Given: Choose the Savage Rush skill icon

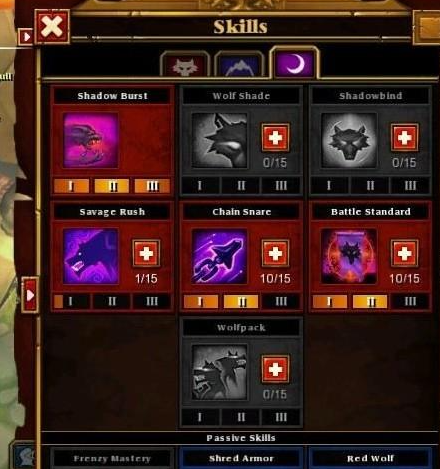Looking at the screenshot, I should (x=91, y=256).
